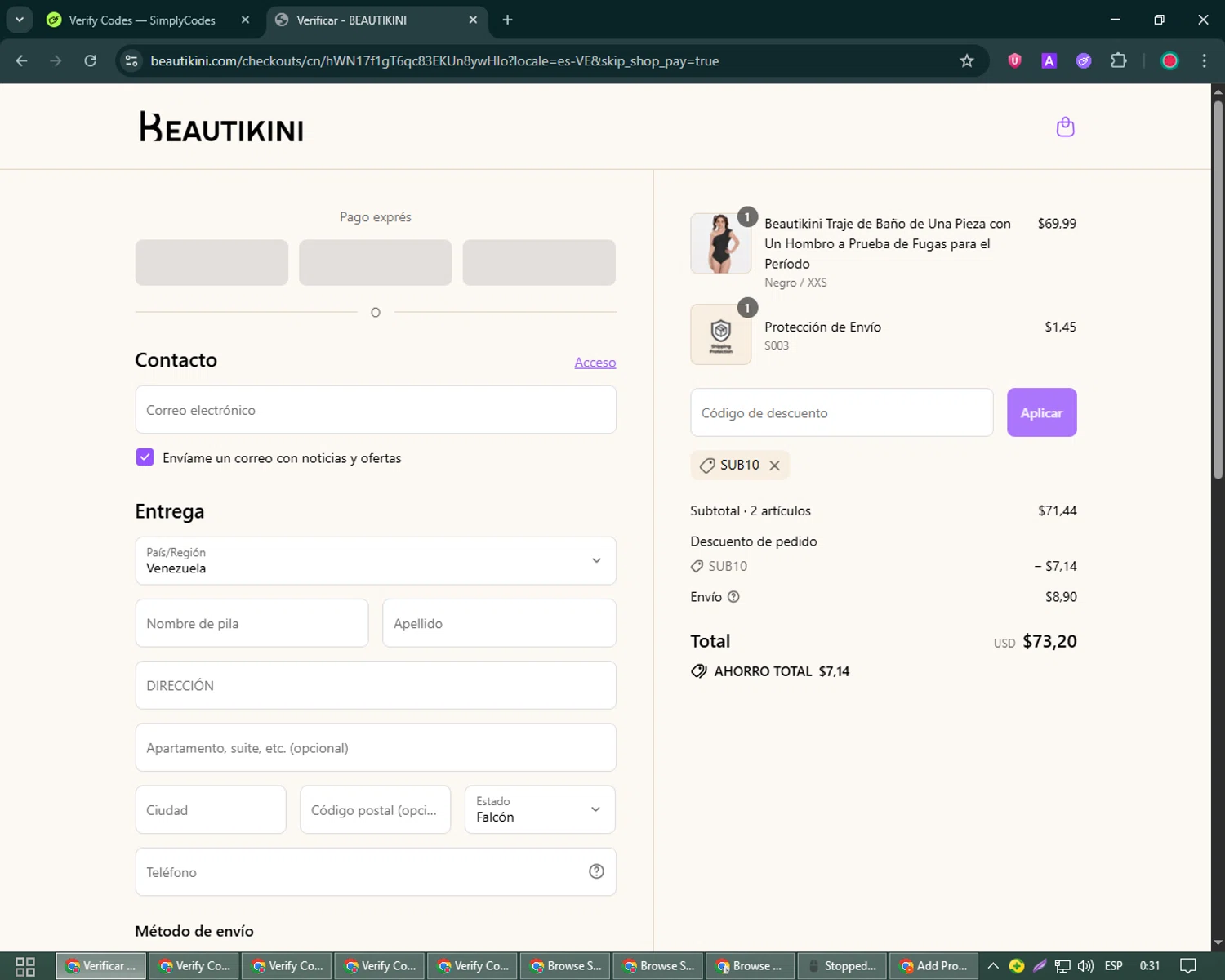Click the scrollbar down arrow
This screenshot has width=1225, height=980.
[x=1218, y=942]
